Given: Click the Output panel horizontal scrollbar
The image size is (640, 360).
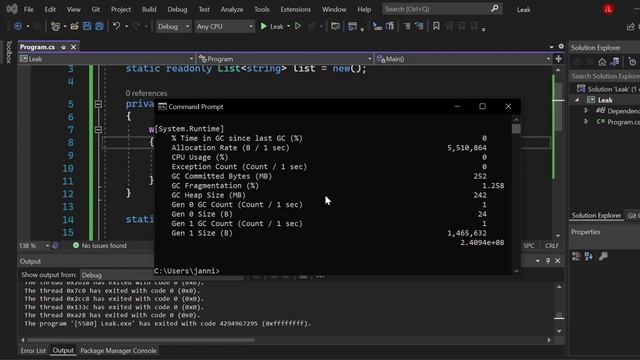Looking at the screenshot, I should point(141,340).
